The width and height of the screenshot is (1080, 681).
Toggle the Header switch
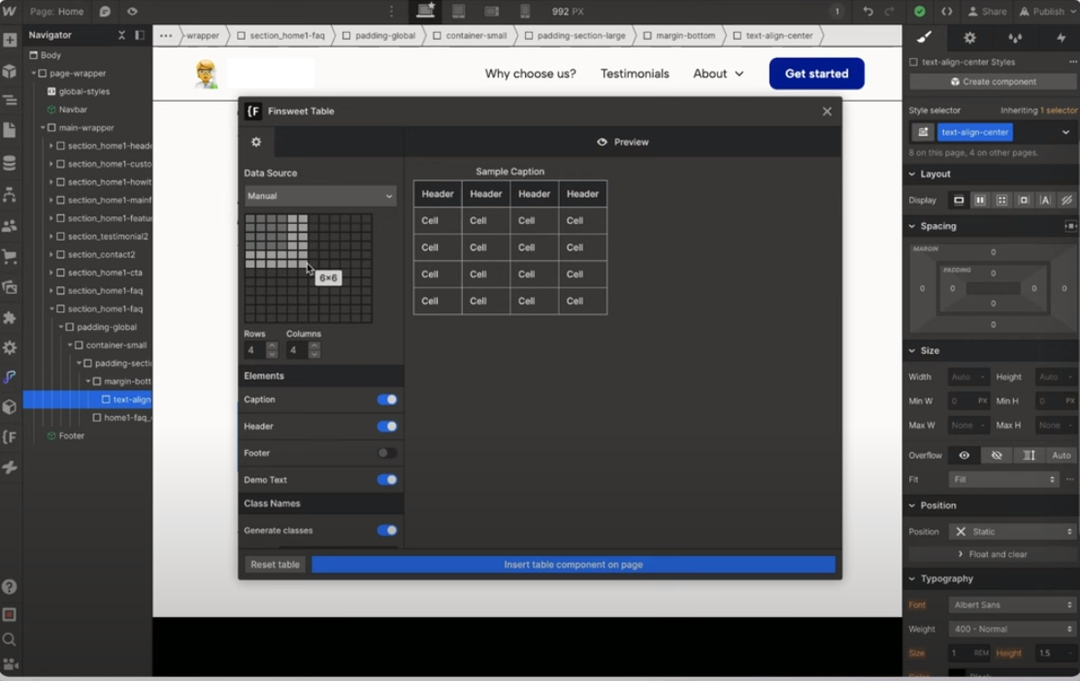(387, 426)
